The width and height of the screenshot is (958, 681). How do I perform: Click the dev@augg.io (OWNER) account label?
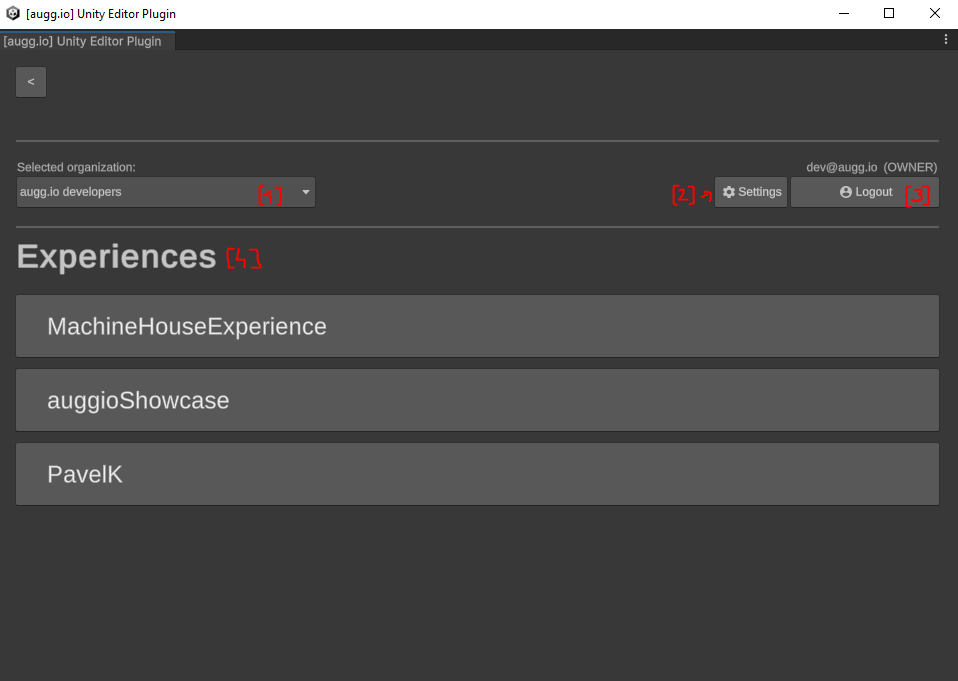[x=871, y=167]
